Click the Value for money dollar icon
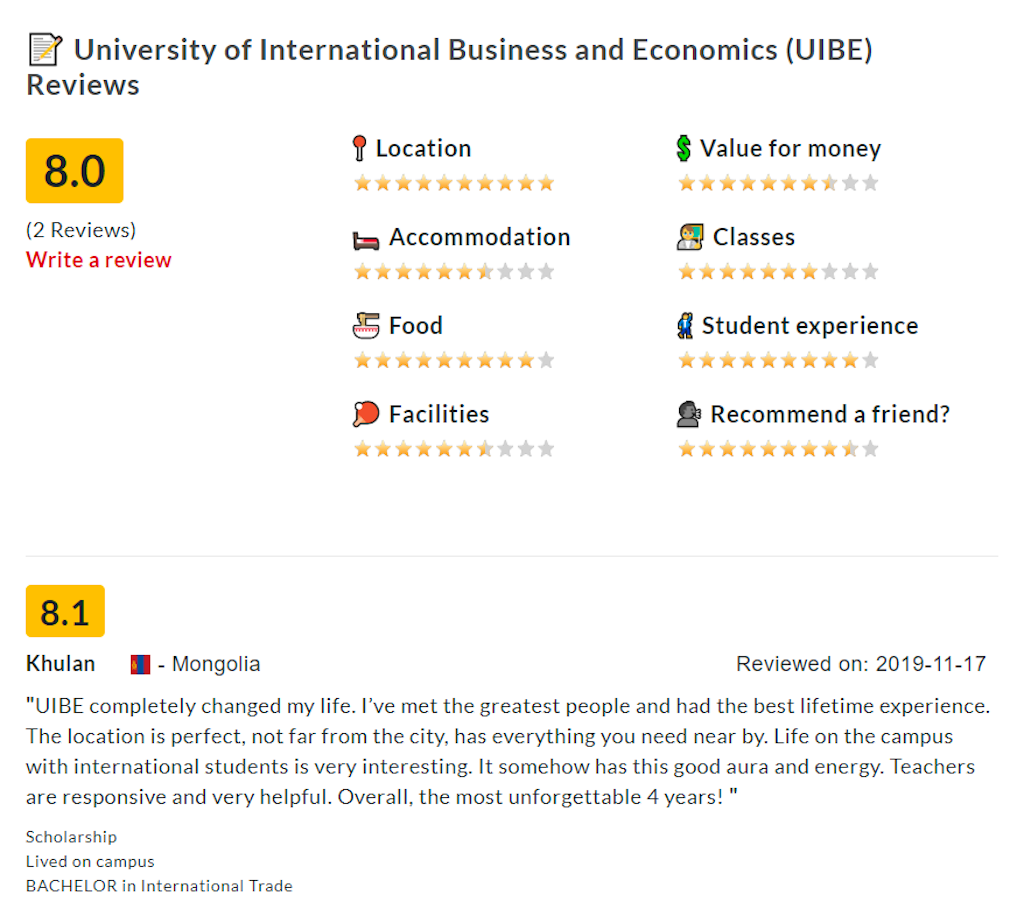 [x=684, y=149]
